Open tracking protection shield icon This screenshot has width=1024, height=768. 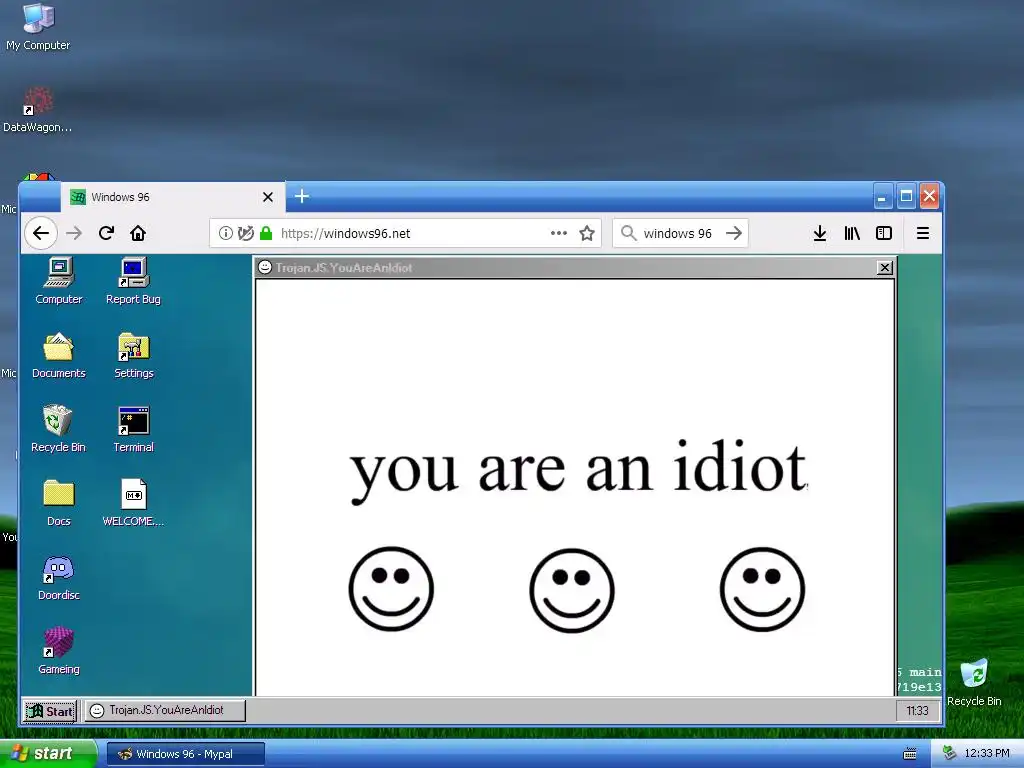(246, 233)
